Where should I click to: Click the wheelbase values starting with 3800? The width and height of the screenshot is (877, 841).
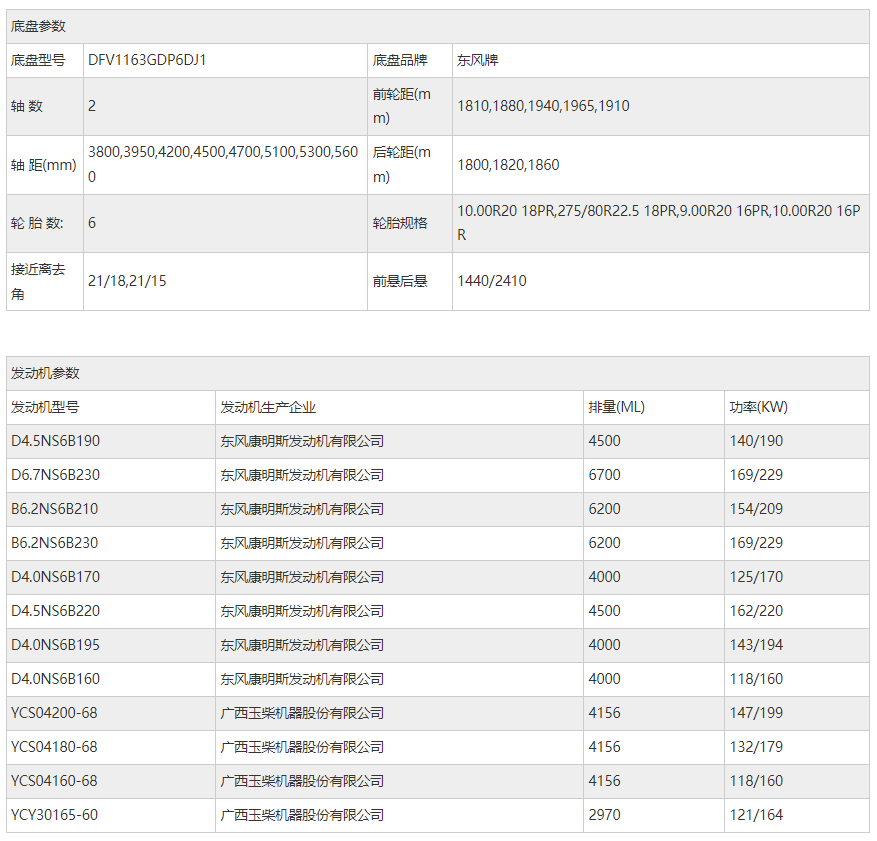point(222,164)
